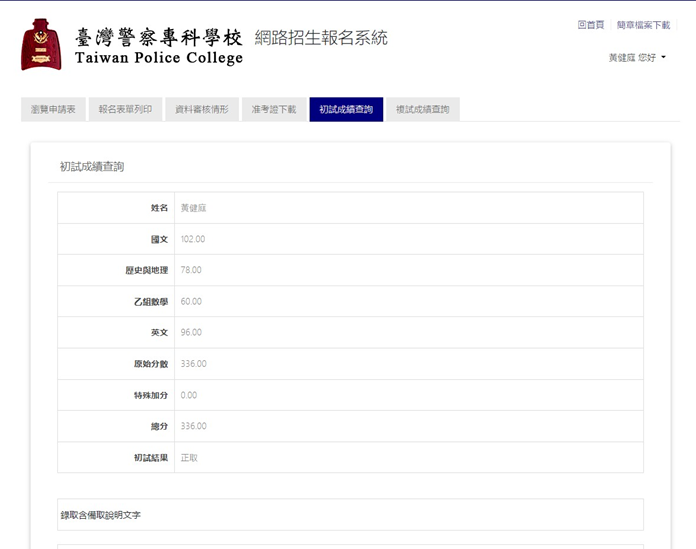
Task: Click the Taiwan Police College crest logo
Action: click(41, 45)
